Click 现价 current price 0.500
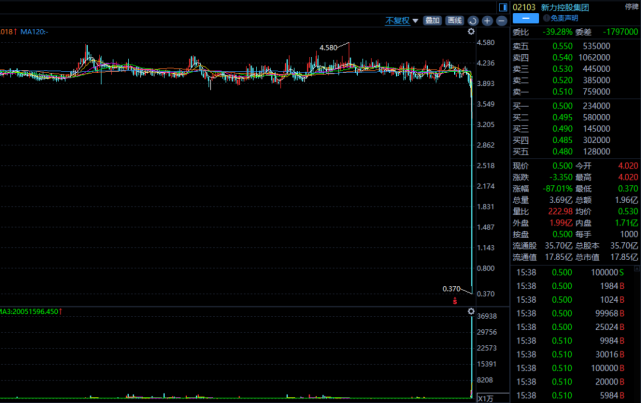The width and height of the screenshot is (641, 403). click(562, 166)
